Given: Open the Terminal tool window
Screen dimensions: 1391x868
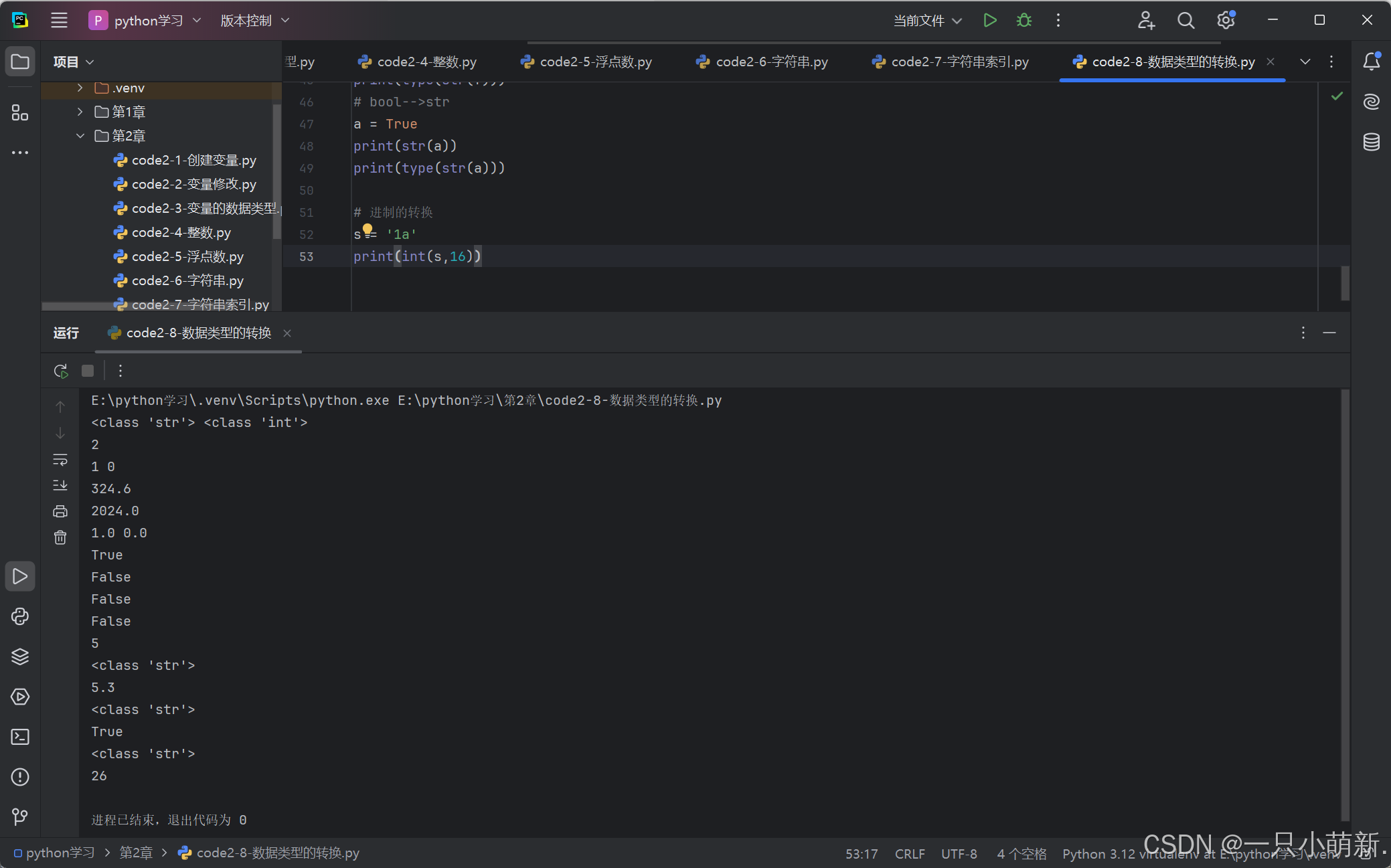Looking at the screenshot, I should pos(20,737).
